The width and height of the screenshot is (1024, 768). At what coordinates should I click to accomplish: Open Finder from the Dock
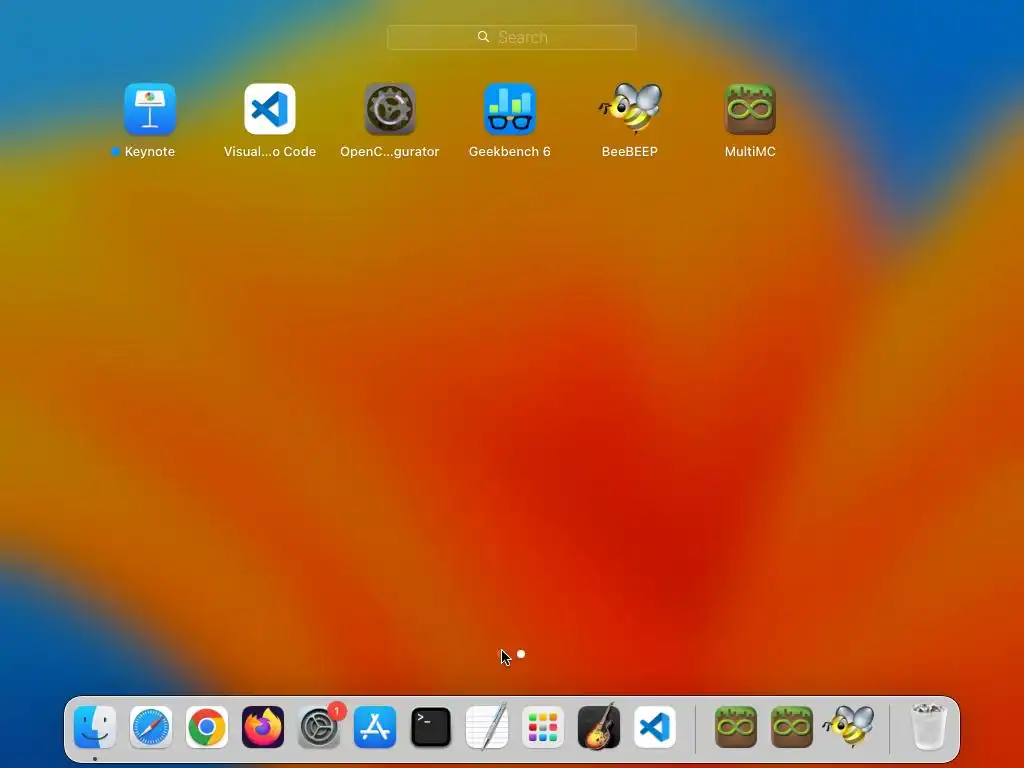coord(95,727)
